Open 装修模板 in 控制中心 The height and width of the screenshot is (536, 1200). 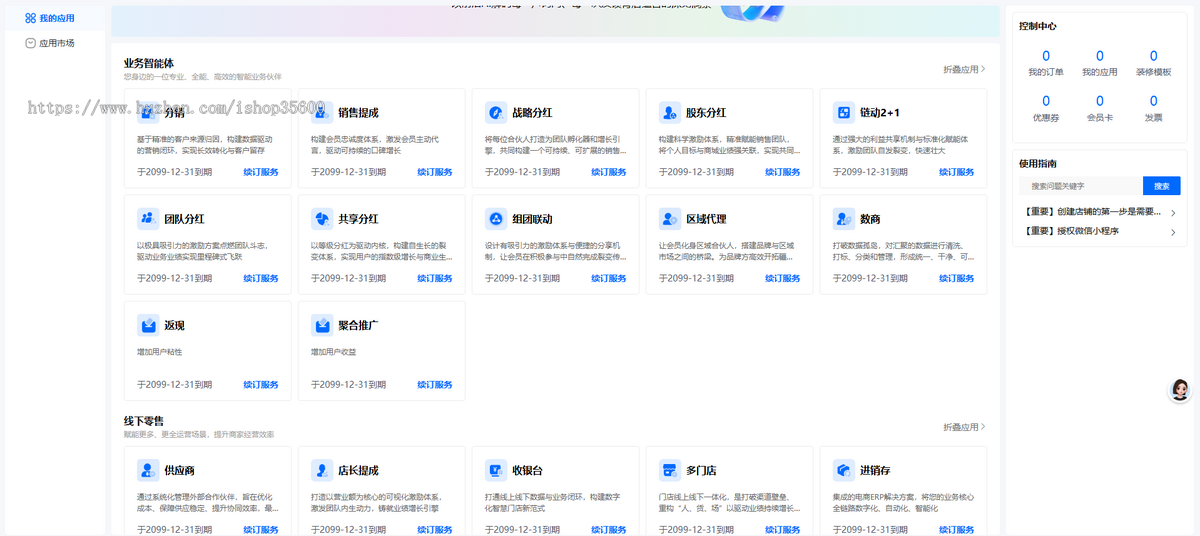[1154, 64]
